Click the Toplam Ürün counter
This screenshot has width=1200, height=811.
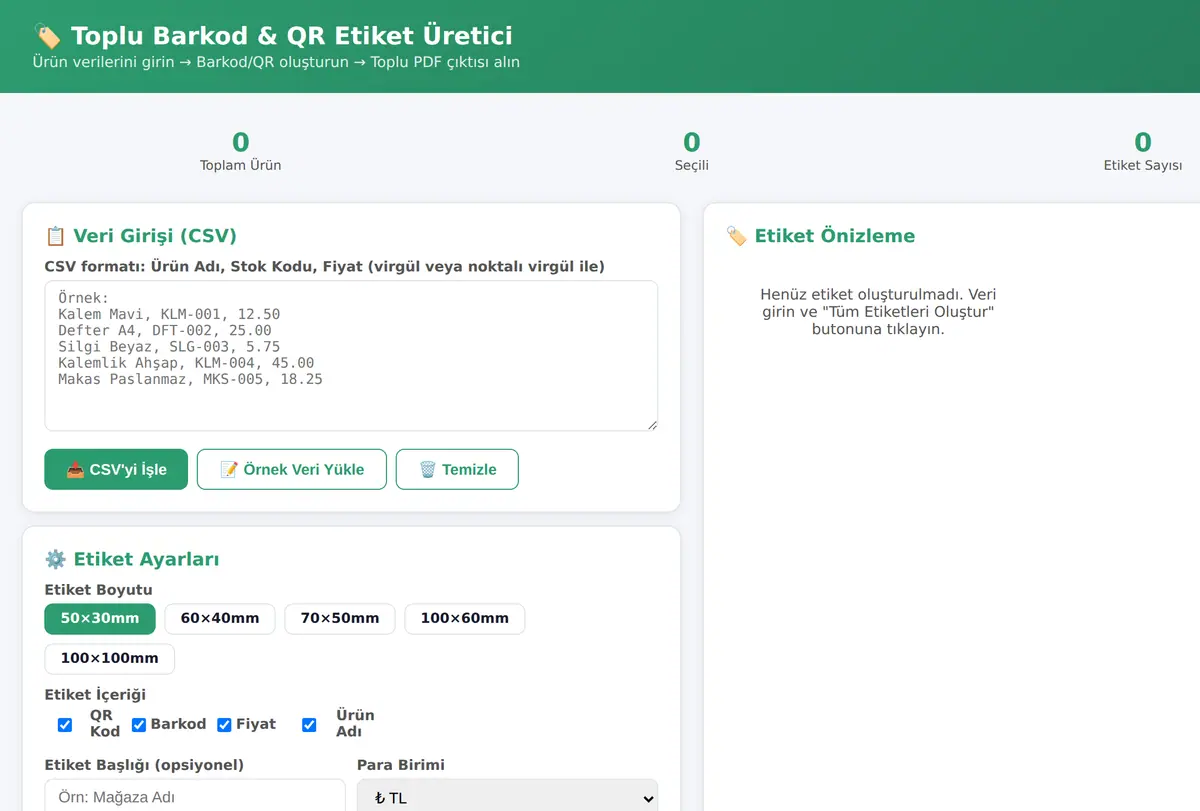(x=240, y=151)
